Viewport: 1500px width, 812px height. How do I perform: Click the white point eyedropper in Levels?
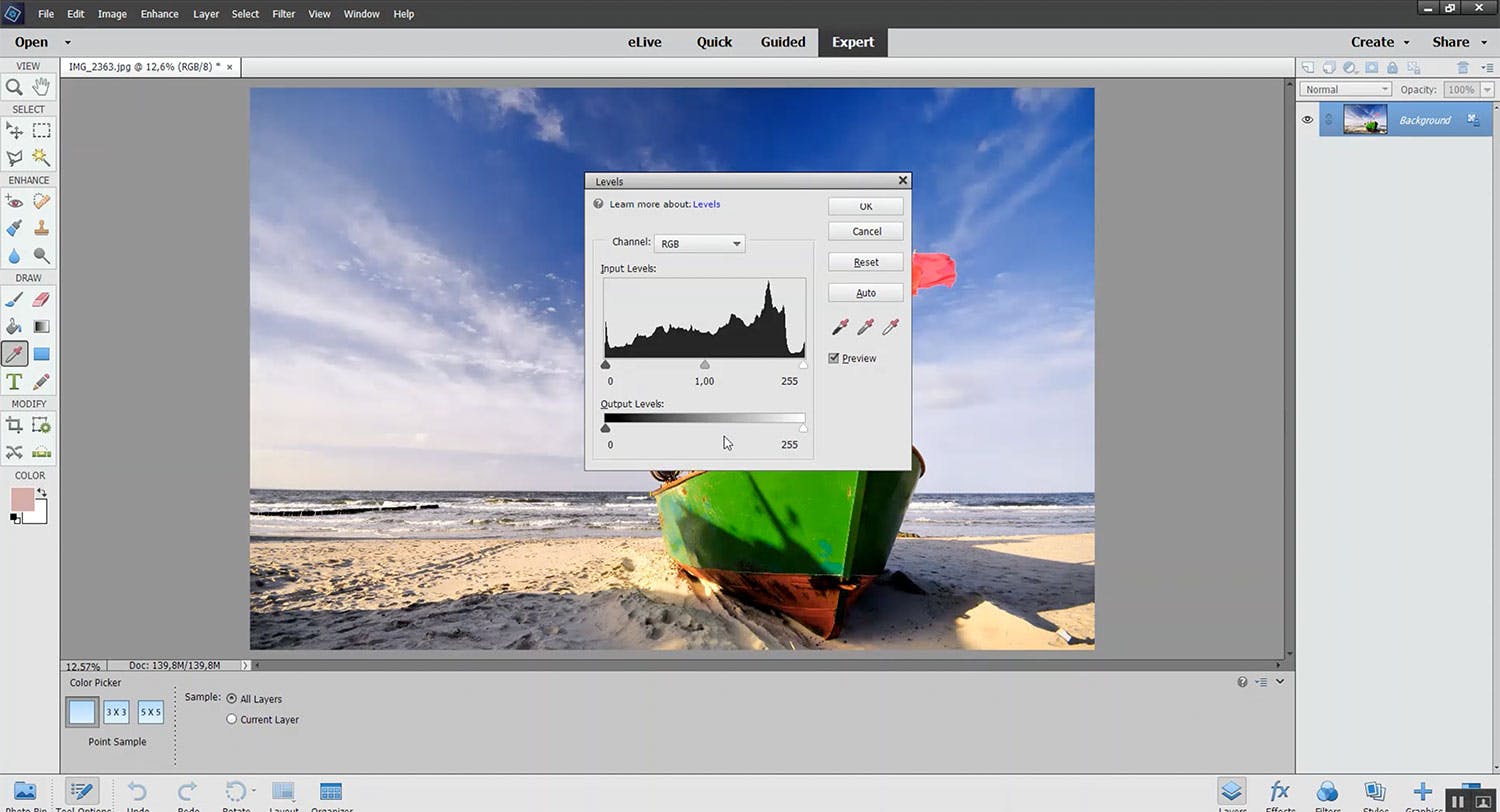pos(890,327)
